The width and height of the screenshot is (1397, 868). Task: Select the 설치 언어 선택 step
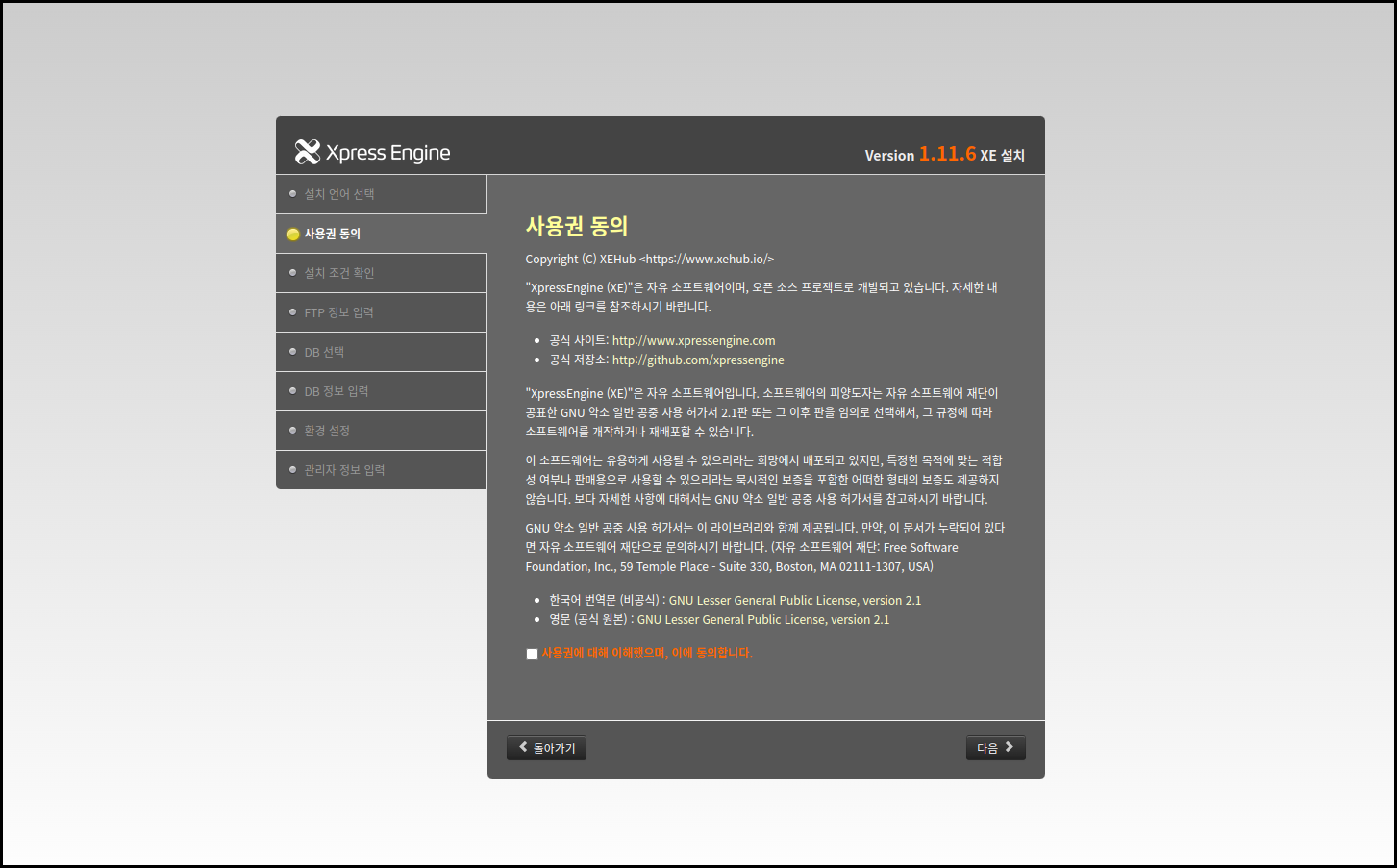381,194
